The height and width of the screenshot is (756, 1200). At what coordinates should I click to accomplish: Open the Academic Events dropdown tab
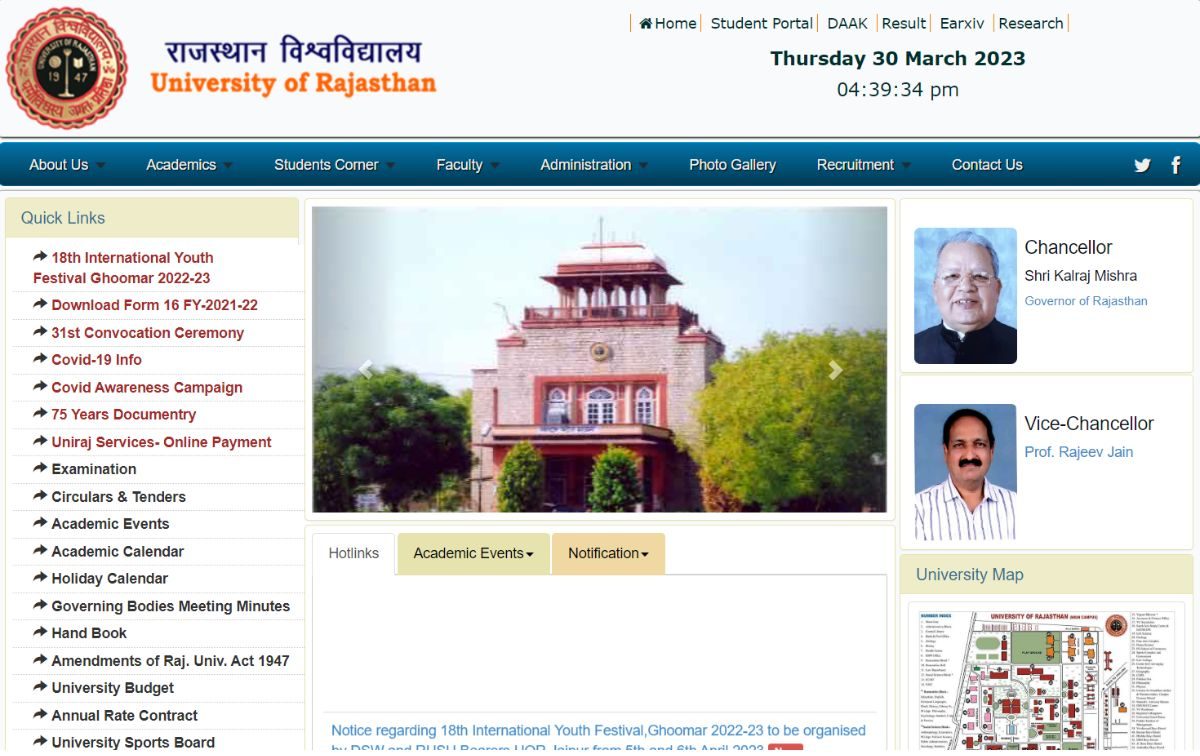point(473,553)
